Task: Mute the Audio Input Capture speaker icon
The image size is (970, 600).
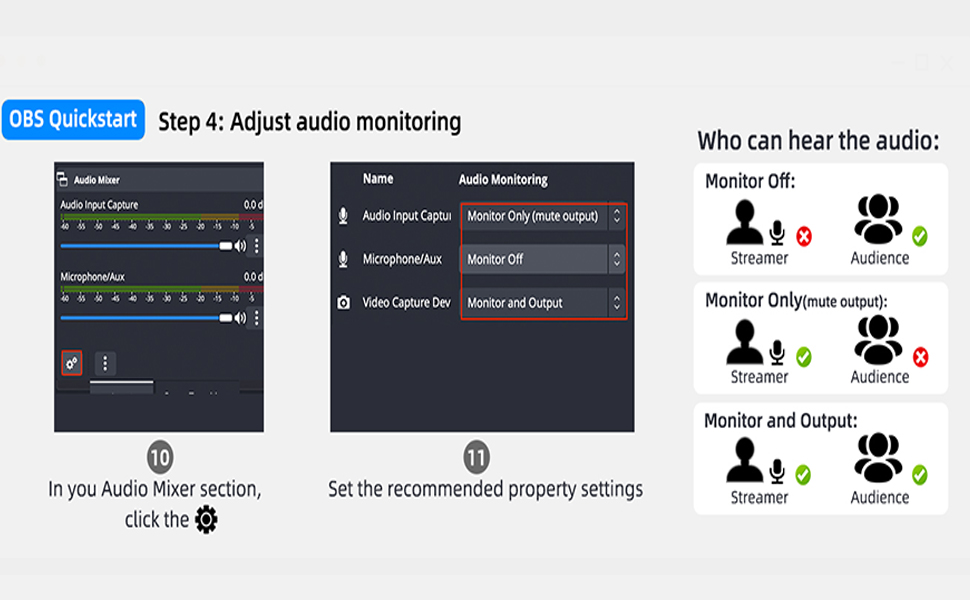Action: (x=241, y=246)
